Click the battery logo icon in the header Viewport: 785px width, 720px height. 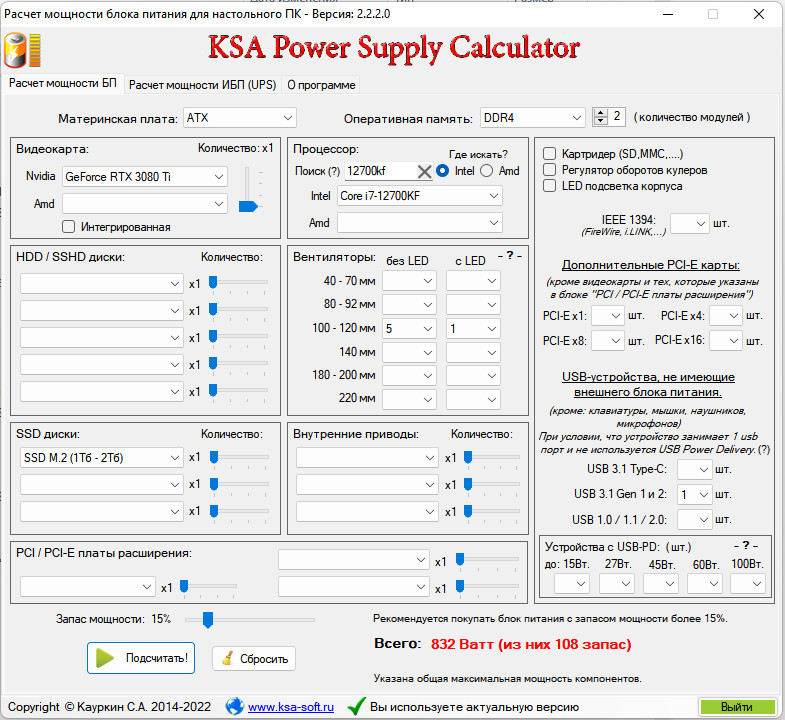click(x=23, y=50)
